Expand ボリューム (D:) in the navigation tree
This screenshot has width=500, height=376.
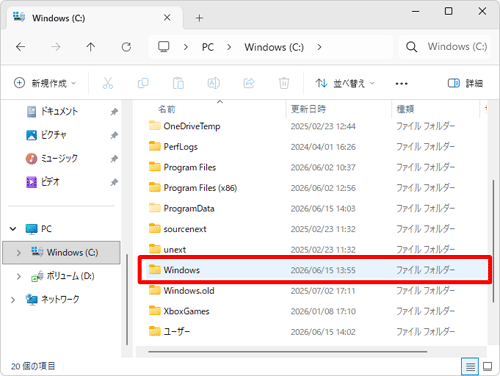tap(19, 276)
